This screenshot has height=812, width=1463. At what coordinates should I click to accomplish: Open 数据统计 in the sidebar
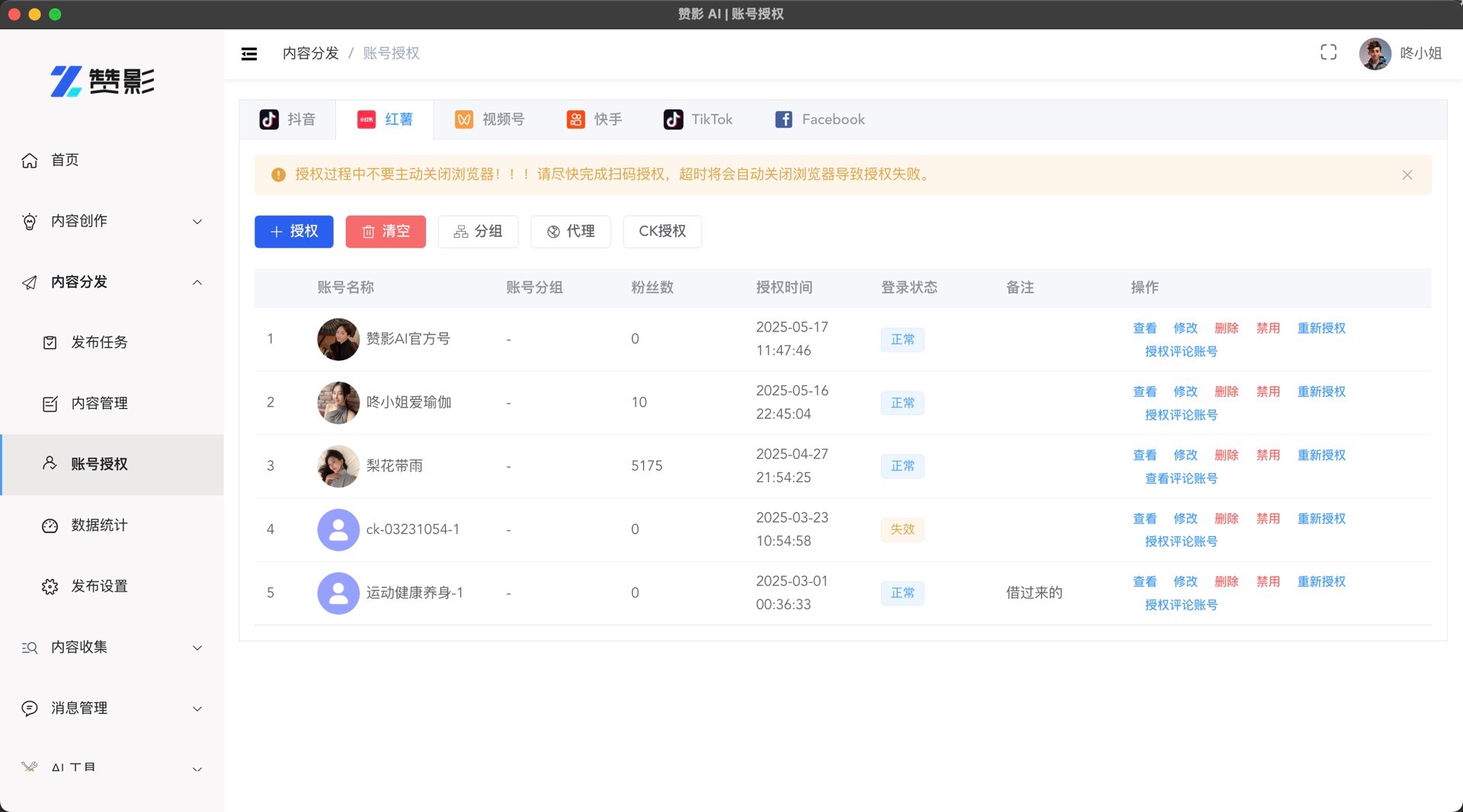[99, 526]
